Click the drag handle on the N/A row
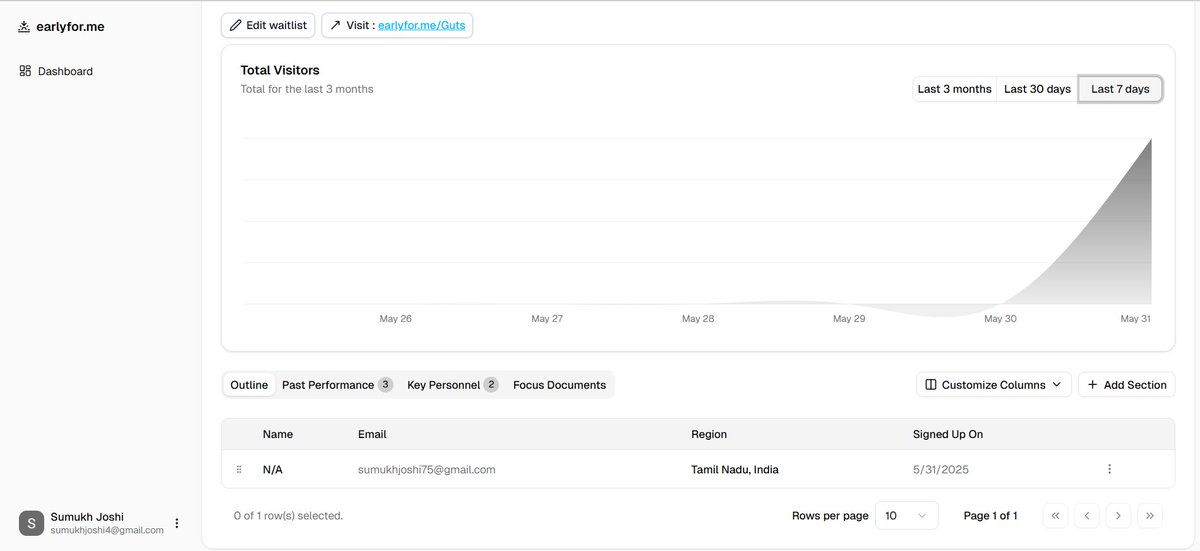Viewport: 1200px width, 551px height. [x=239, y=469]
